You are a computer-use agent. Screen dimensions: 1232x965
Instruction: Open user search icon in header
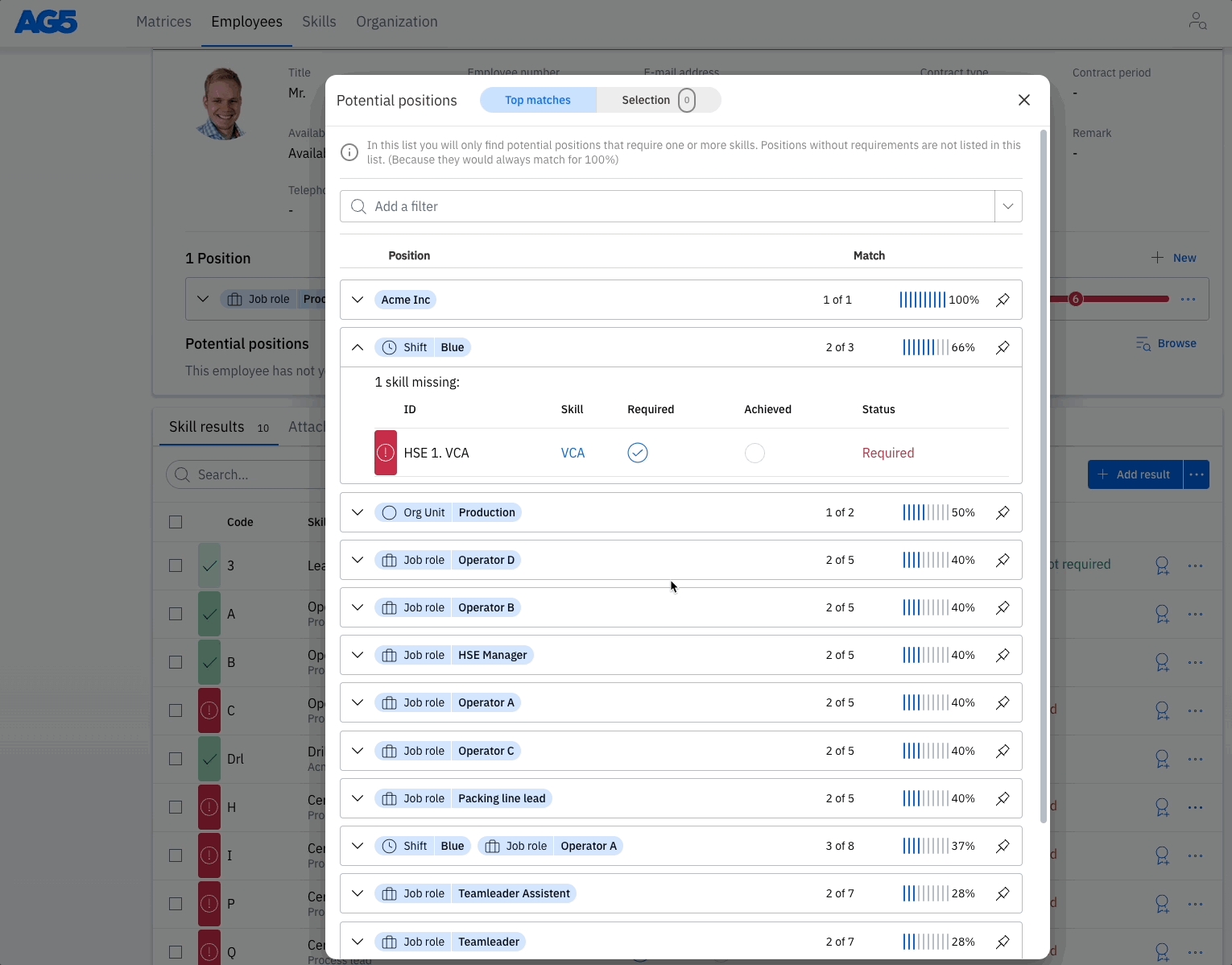pos(1197,21)
